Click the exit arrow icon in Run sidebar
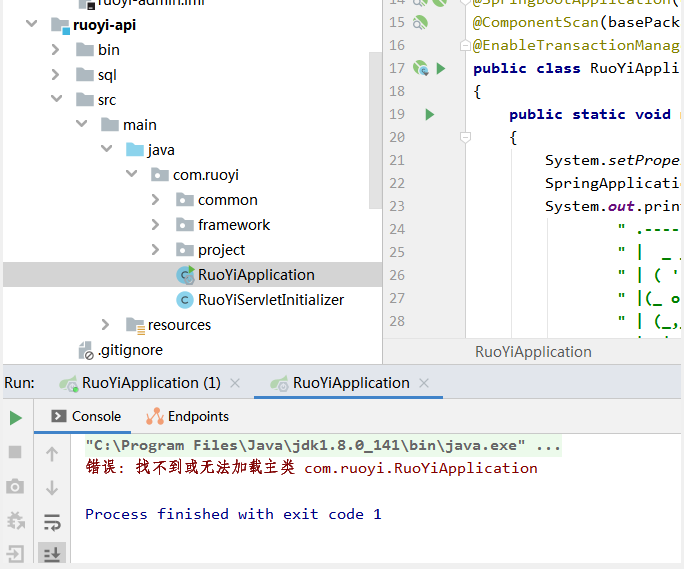 [x=15, y=554]
